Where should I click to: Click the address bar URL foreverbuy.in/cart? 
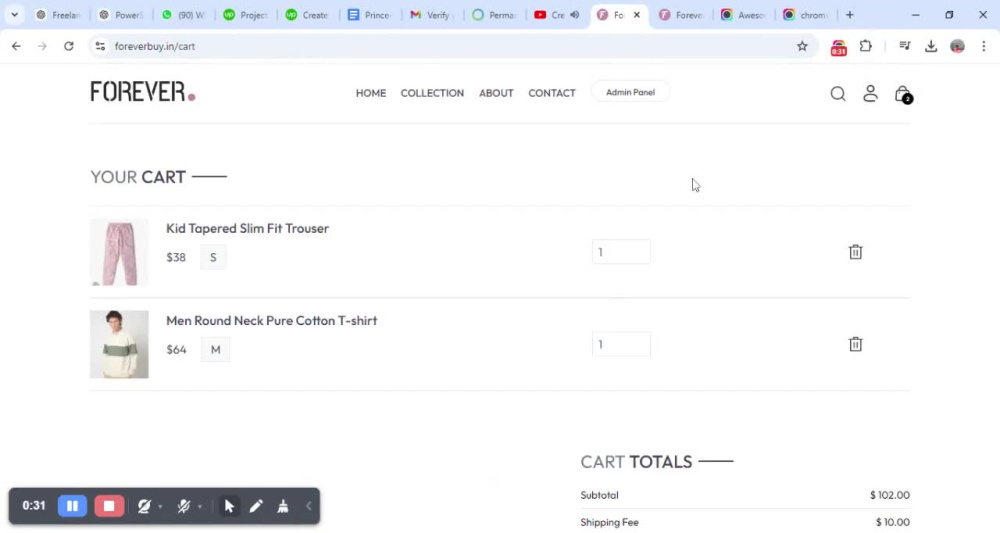(155, 46)
